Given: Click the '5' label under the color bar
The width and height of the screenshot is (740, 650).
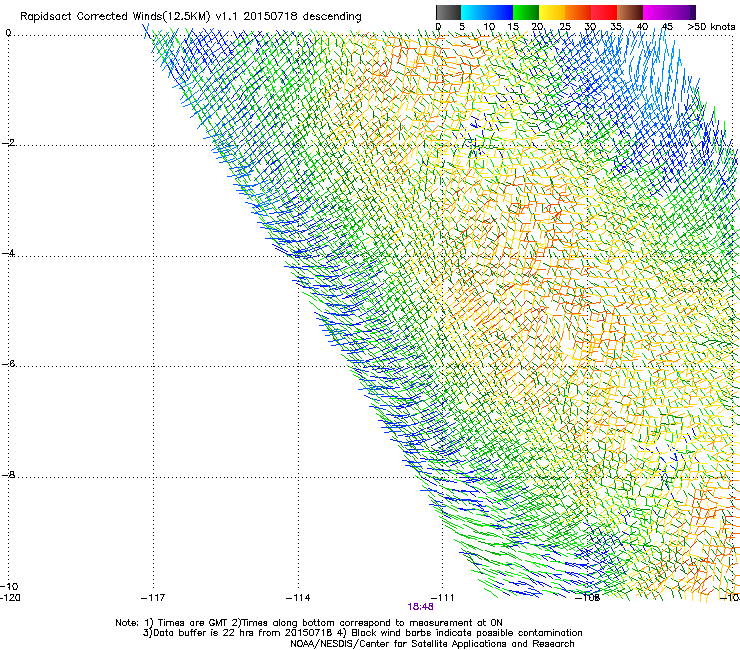Looking at the screenshot, I should point(462,27).
